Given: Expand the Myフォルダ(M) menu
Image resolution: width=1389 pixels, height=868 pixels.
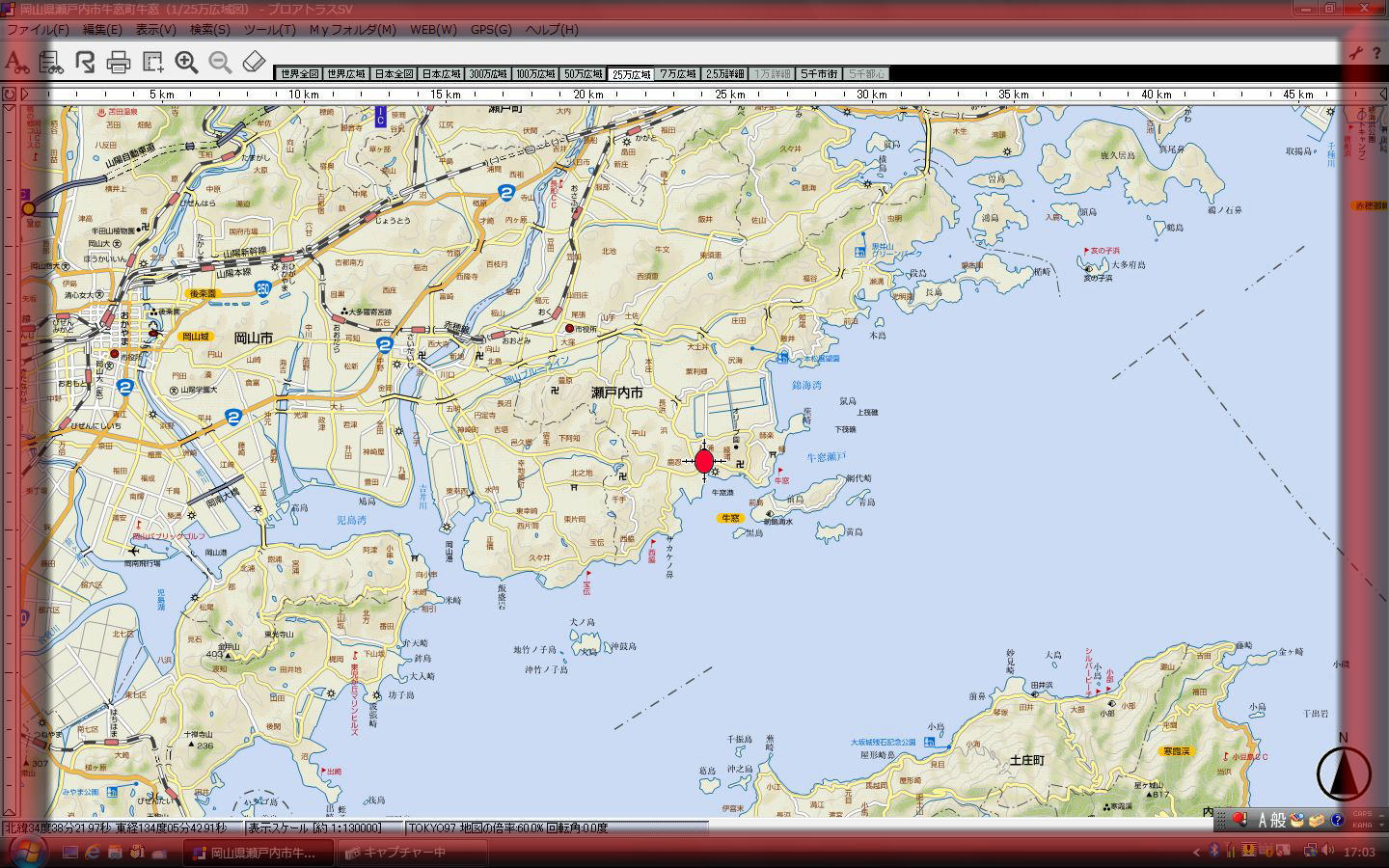Looking at the screenshot, I should tap(352, 30).
